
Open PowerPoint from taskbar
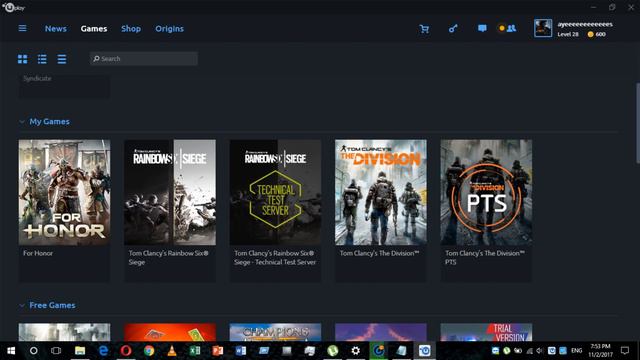(218, 351)
